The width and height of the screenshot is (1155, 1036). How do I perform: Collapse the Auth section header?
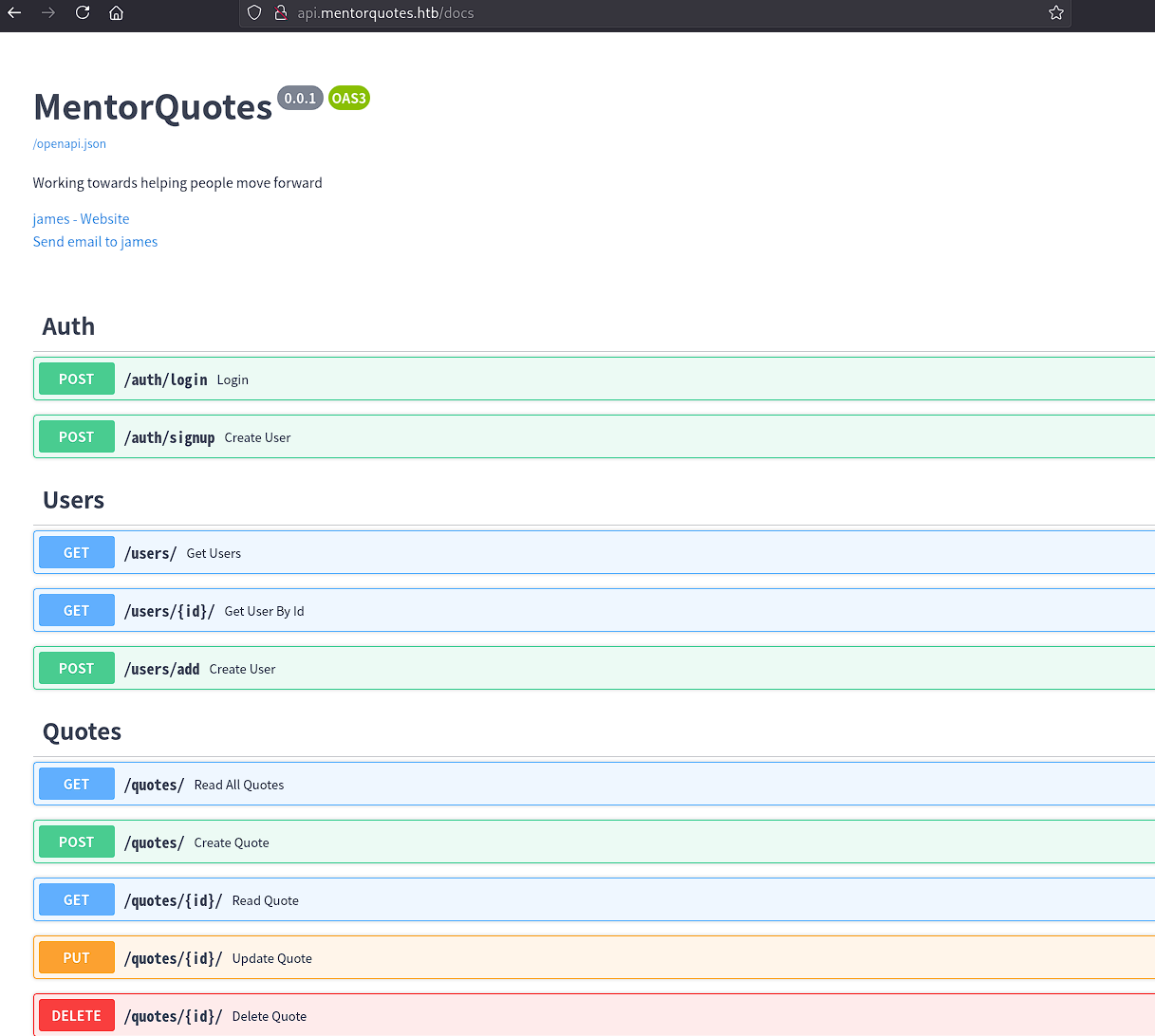[594, 326]
